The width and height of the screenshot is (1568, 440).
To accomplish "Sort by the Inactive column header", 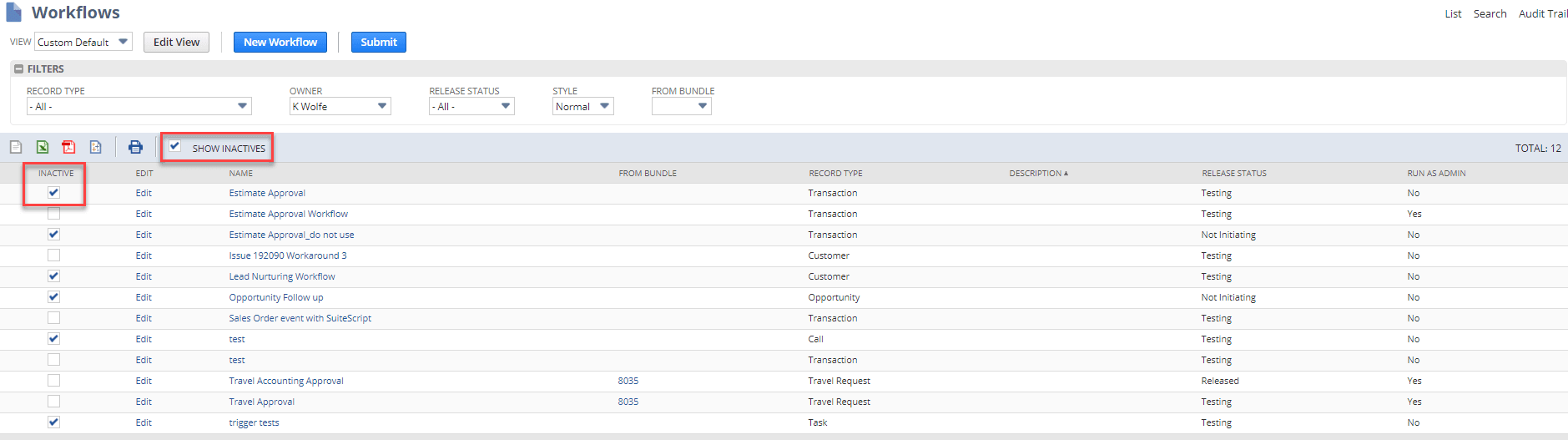I will click(x=56, y=174).
